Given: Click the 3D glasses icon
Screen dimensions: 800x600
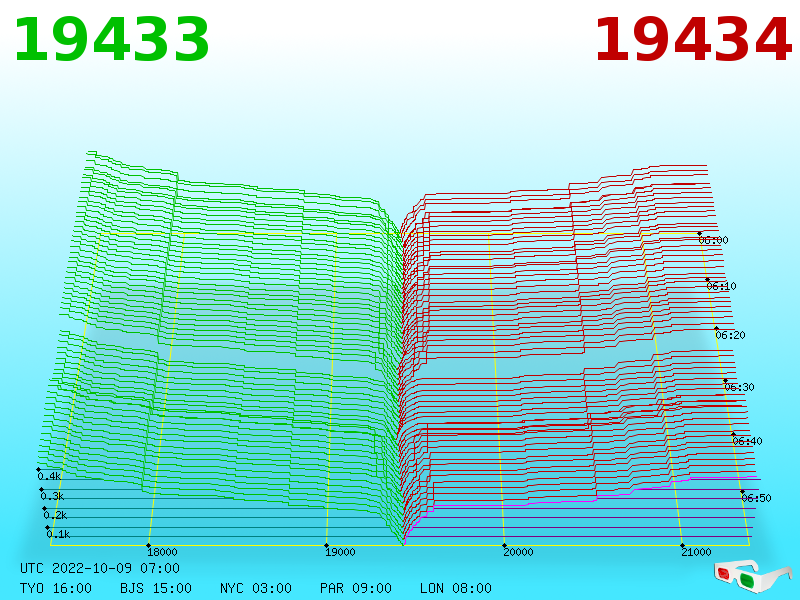Looking at the screenshot, I should [x=752, y=576].
